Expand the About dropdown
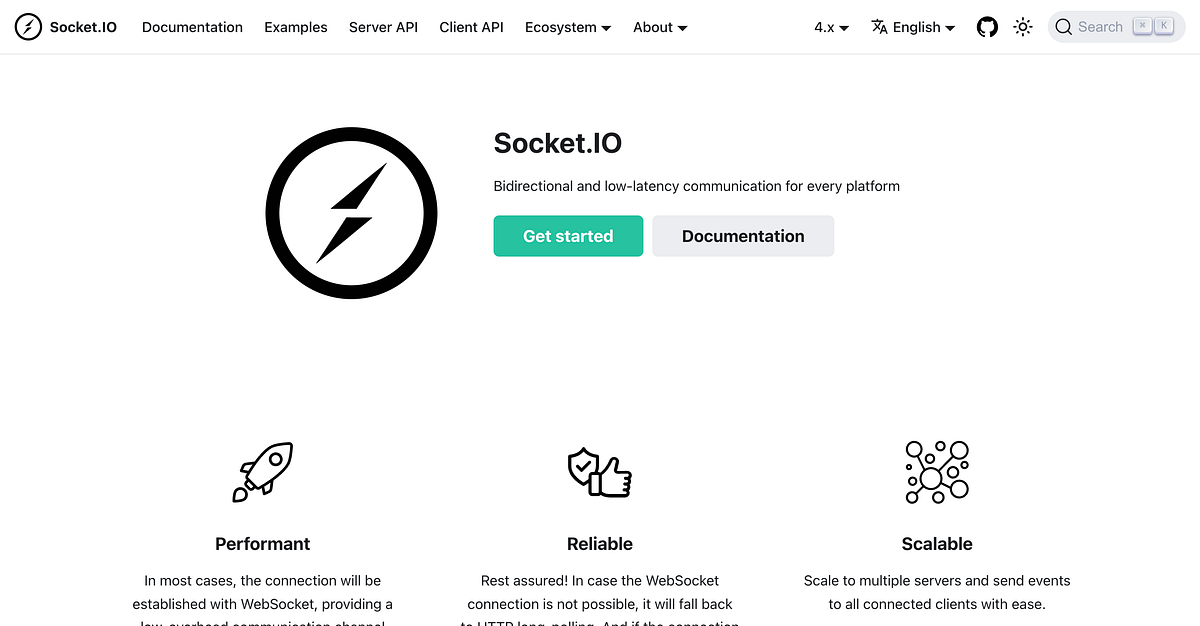 coord(659,27)
